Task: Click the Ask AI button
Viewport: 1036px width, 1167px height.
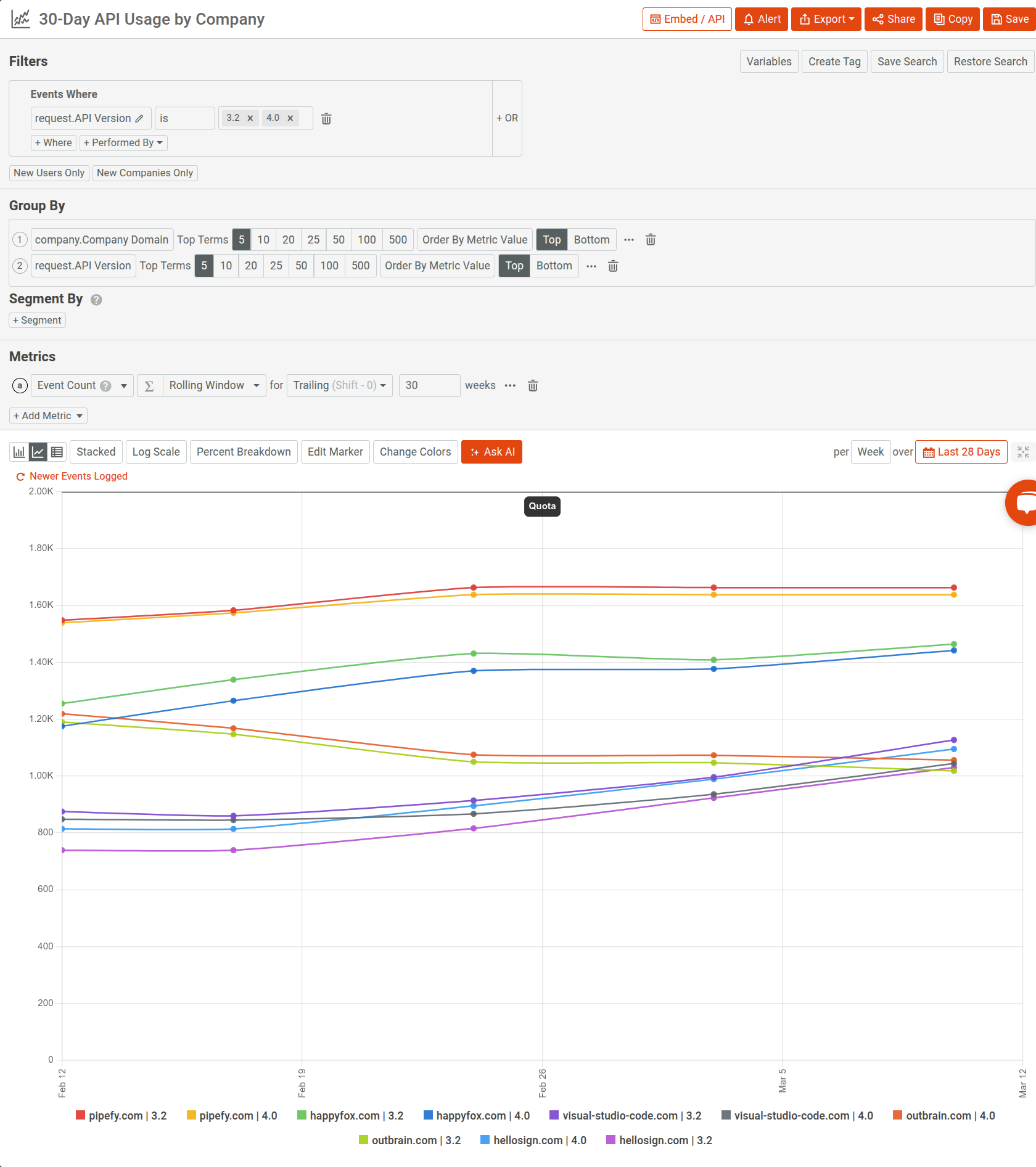Action: click(491, 452)
